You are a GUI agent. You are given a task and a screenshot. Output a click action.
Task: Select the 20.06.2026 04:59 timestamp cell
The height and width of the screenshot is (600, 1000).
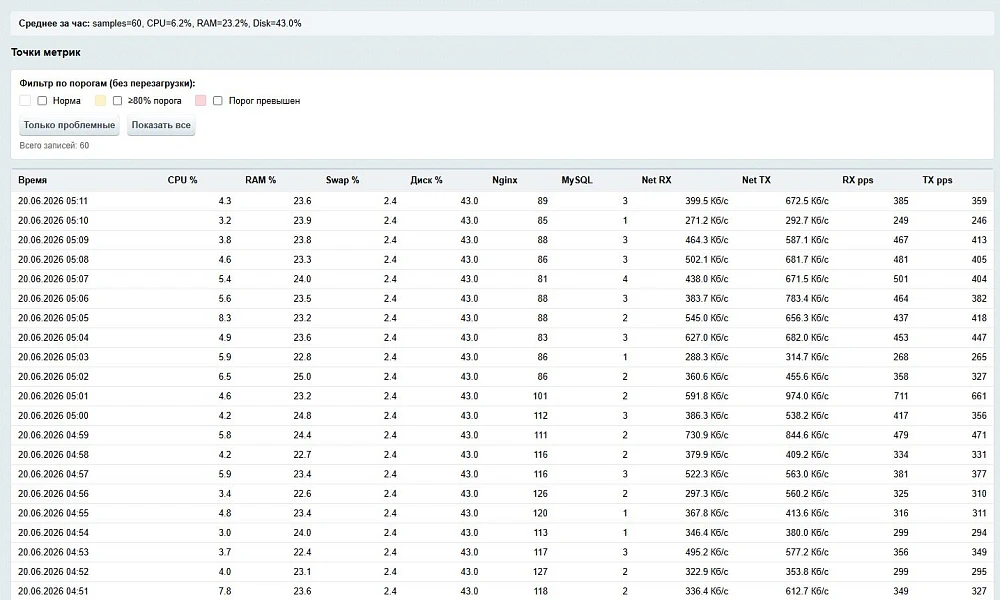coord(53,435)
